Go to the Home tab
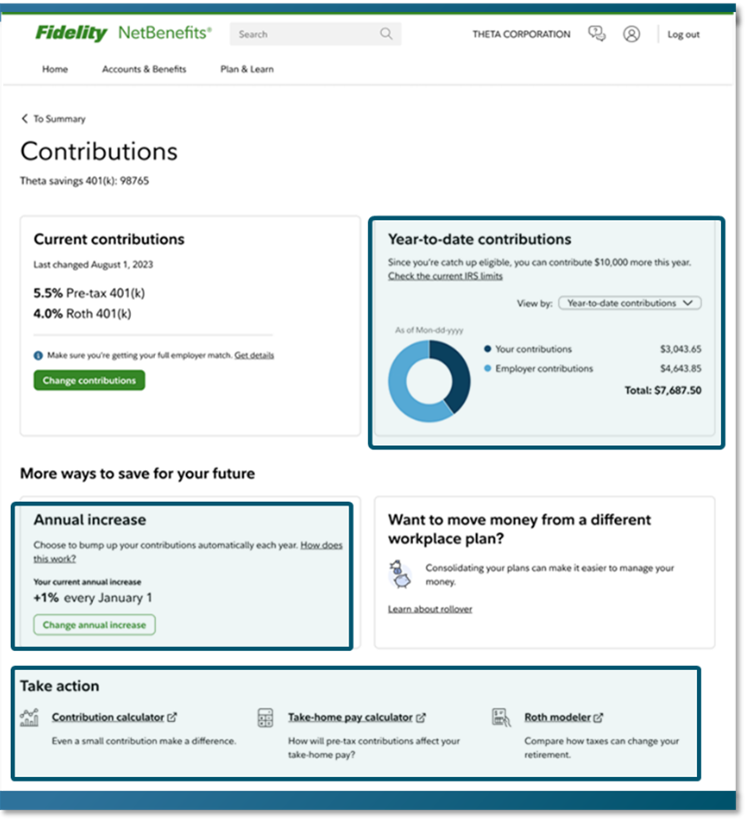The image size is (747, 821). coord(55,69)
